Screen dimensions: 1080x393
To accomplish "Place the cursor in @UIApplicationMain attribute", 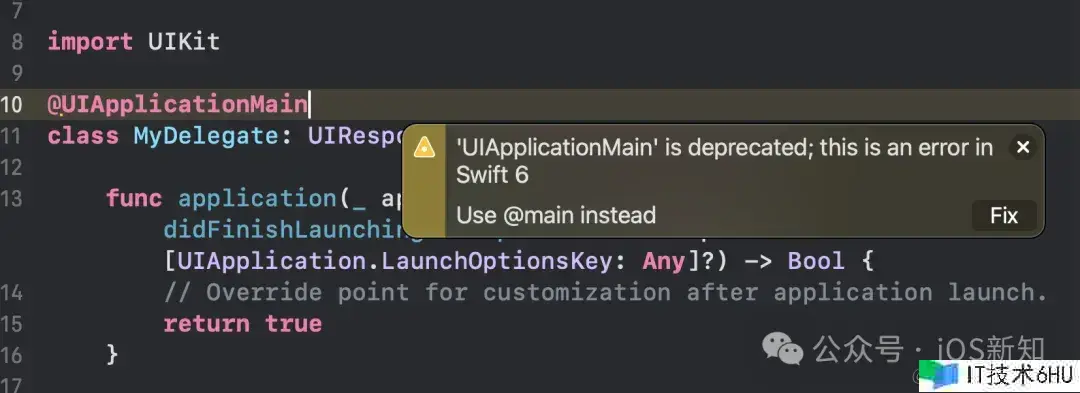I will 178,104.
